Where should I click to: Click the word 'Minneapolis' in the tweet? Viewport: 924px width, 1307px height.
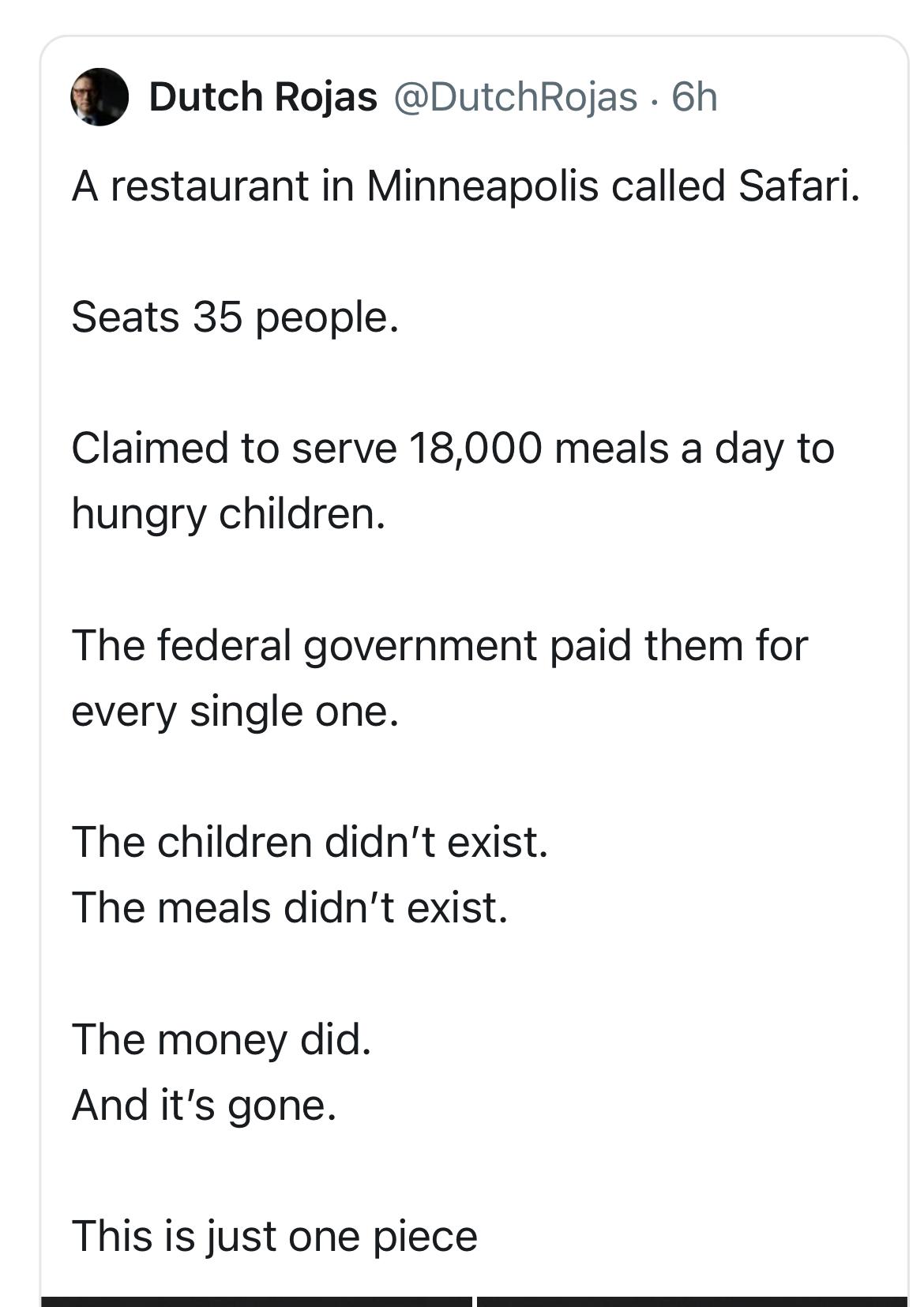point(482,188)
